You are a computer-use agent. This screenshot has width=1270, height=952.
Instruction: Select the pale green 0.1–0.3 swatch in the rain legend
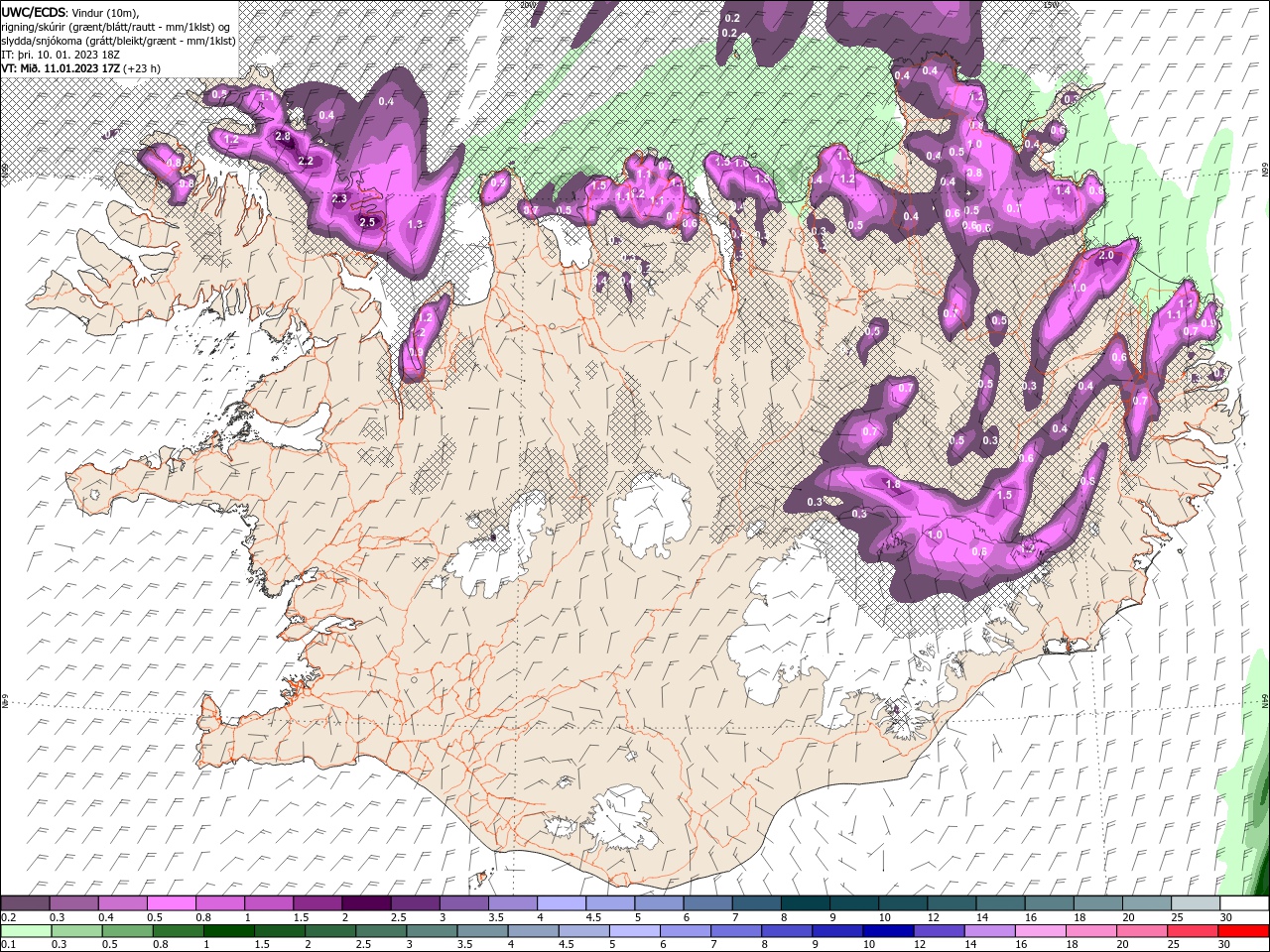26,931
